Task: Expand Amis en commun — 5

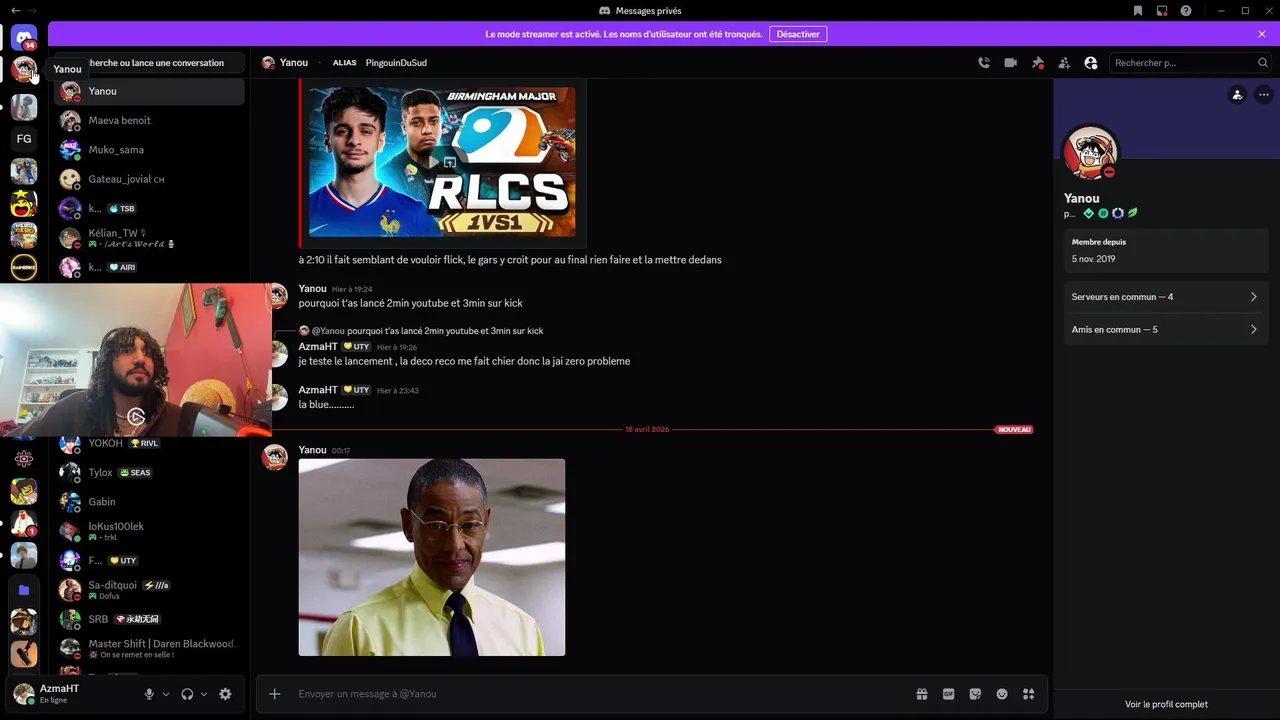Action: click(1166, 329)
